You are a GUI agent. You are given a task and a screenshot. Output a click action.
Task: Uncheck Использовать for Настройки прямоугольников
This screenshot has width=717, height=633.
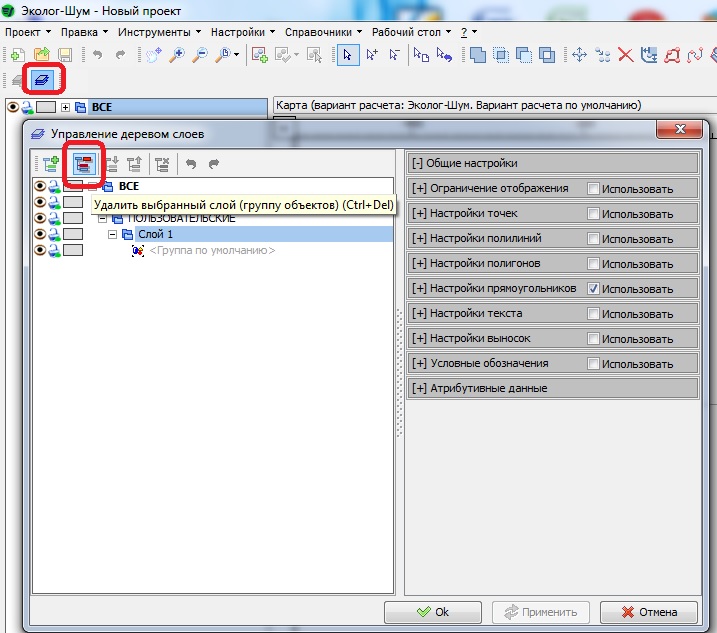point(594,288)
